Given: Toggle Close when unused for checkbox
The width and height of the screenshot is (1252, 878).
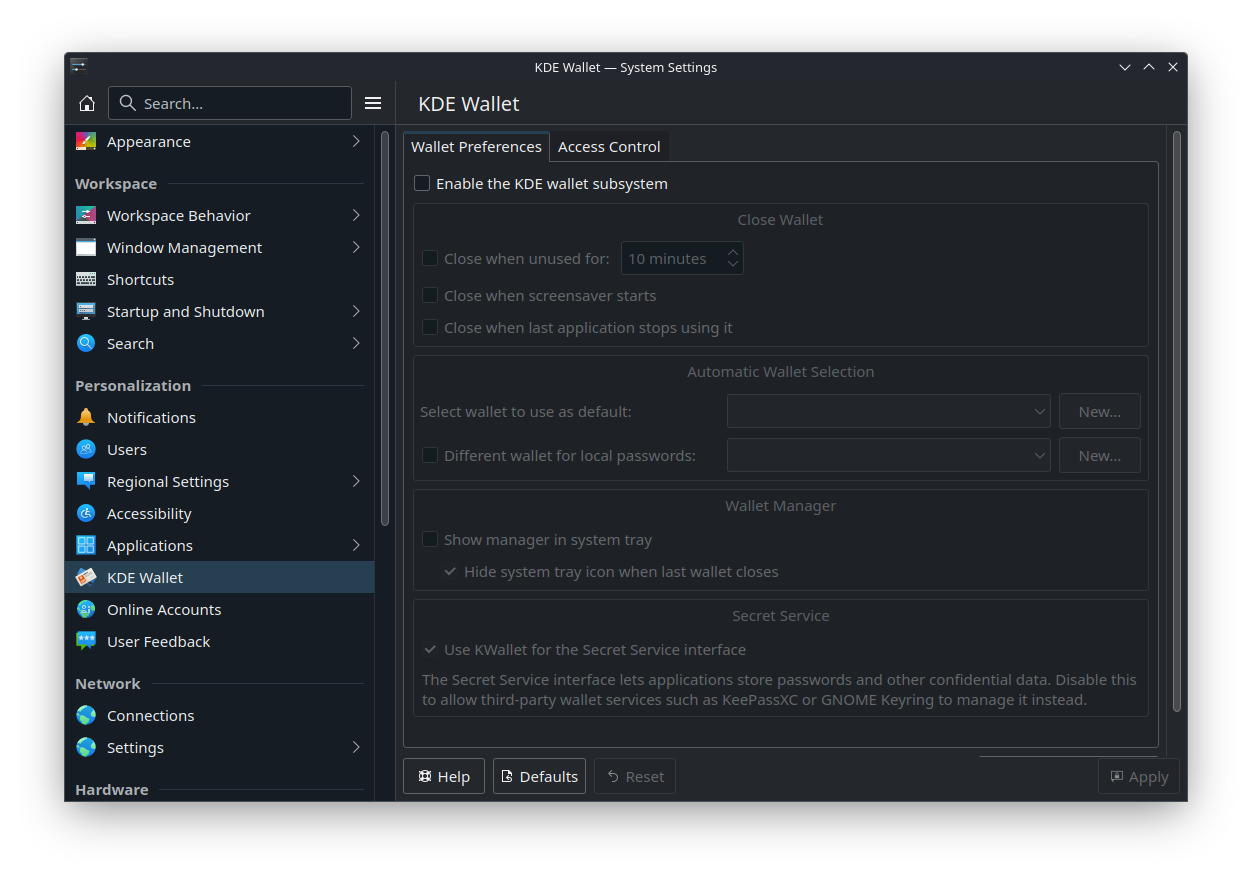Looking at the screenshot, I should (430, 259).
